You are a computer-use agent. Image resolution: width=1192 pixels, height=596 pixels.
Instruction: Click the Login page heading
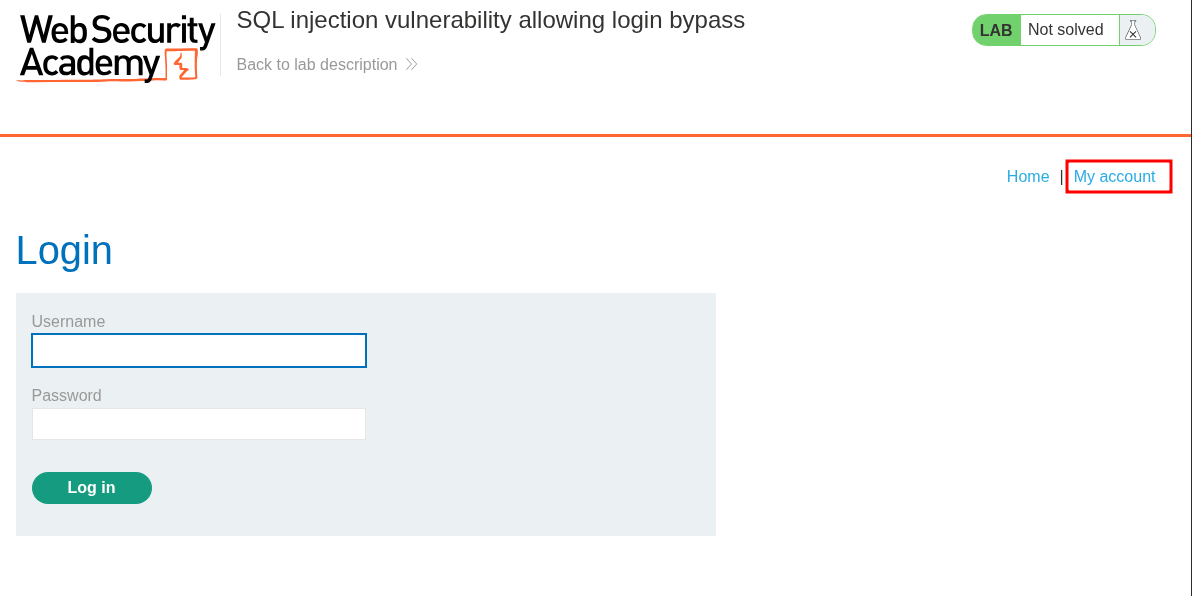(64, 250)
